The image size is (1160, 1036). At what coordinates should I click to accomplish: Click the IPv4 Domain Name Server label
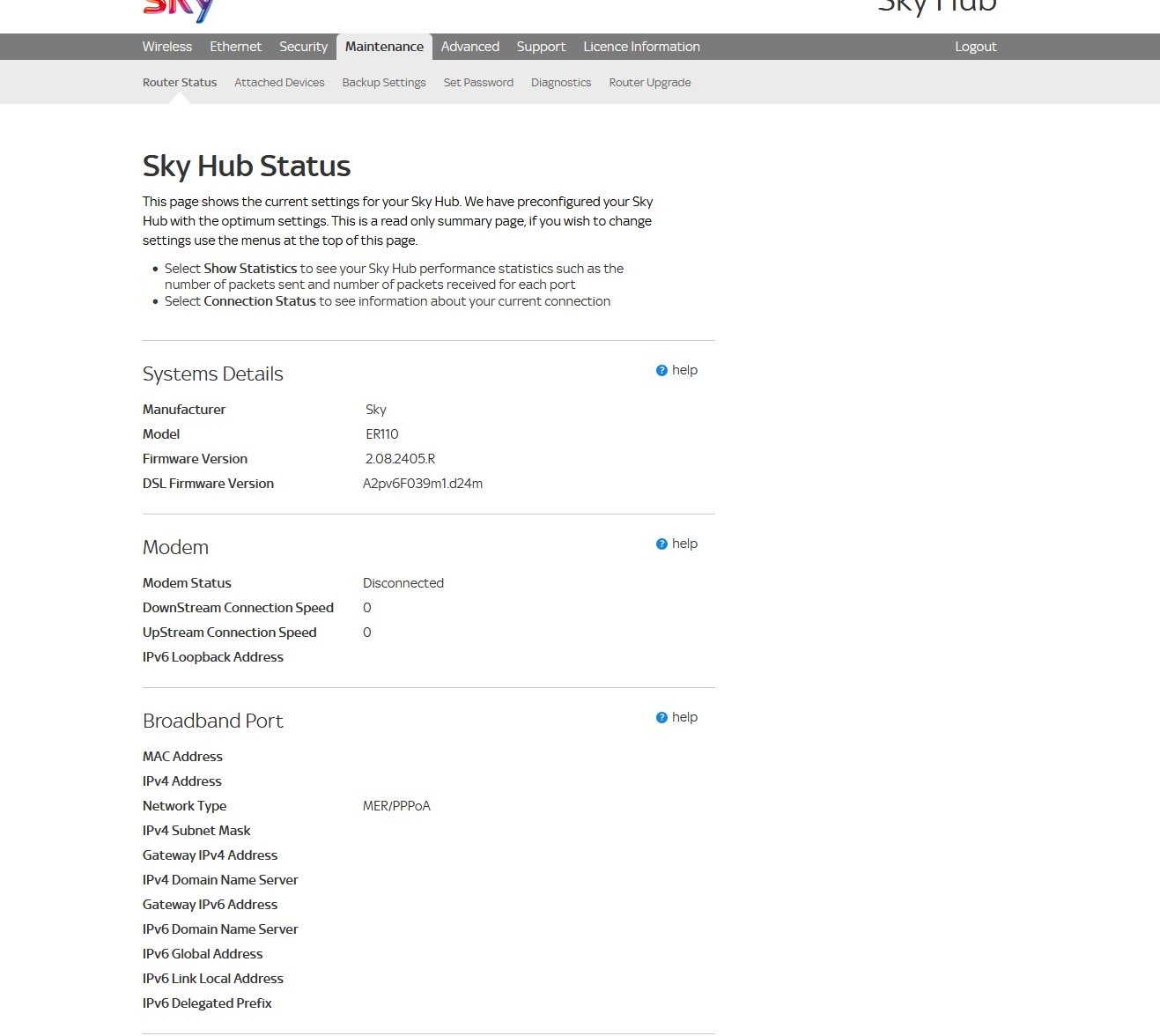click(x=220, y=880)
